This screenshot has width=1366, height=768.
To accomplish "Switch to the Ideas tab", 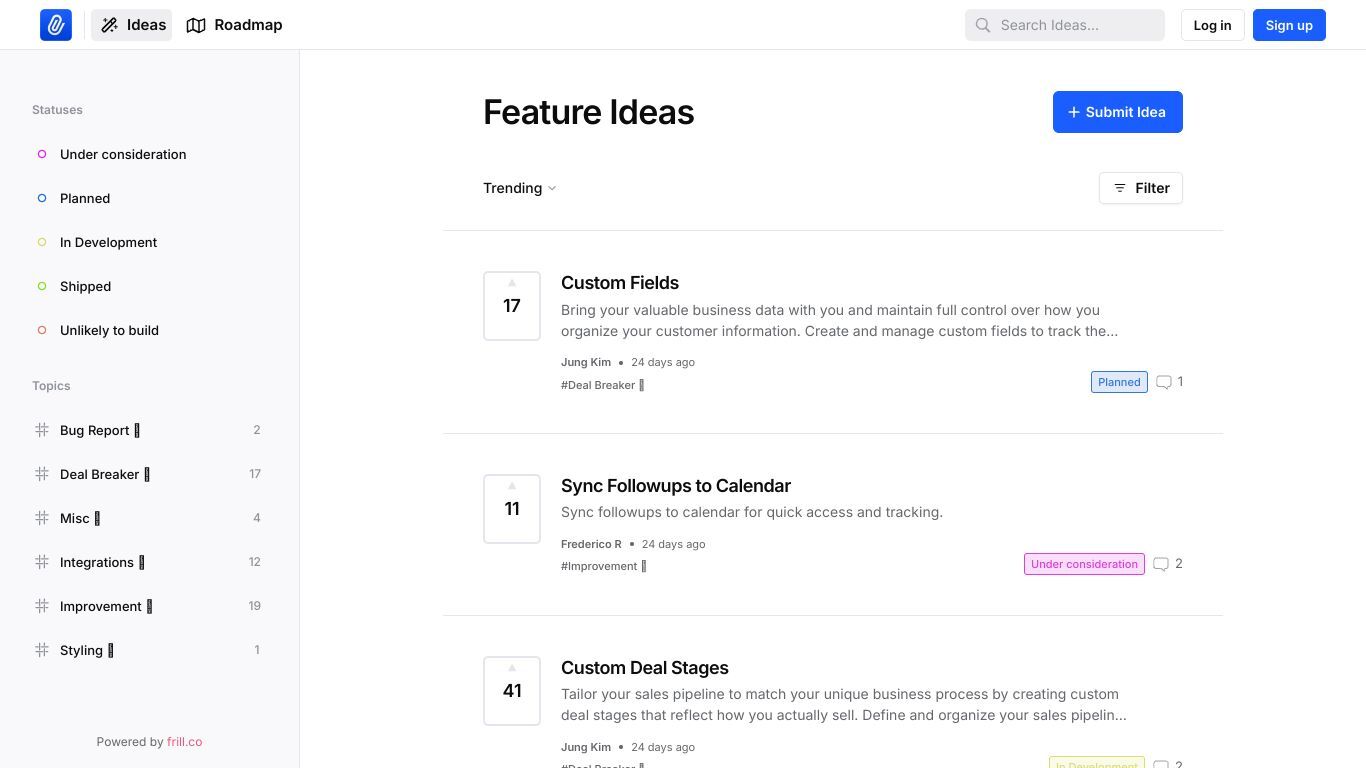I will coord(132,25).
